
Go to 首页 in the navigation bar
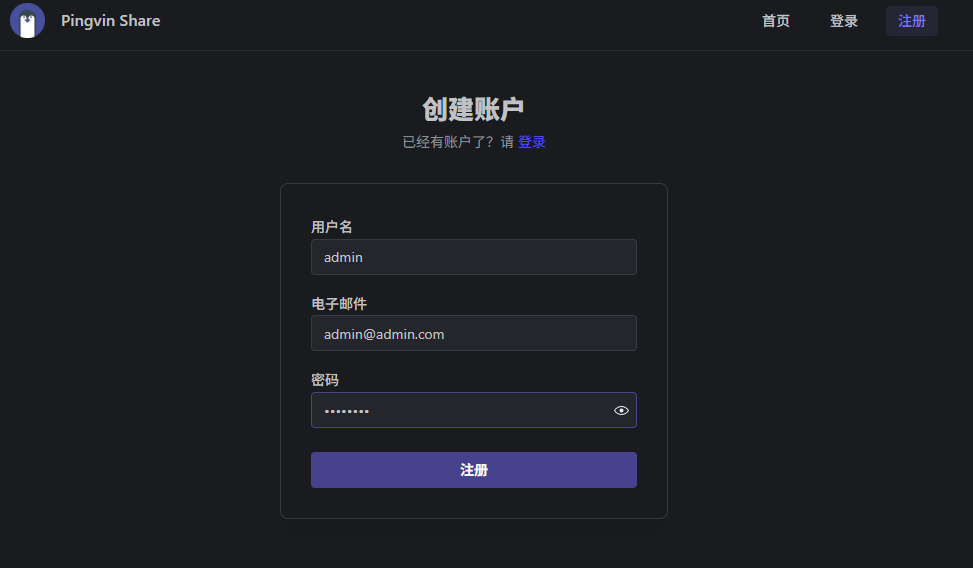tap(776, 21)
